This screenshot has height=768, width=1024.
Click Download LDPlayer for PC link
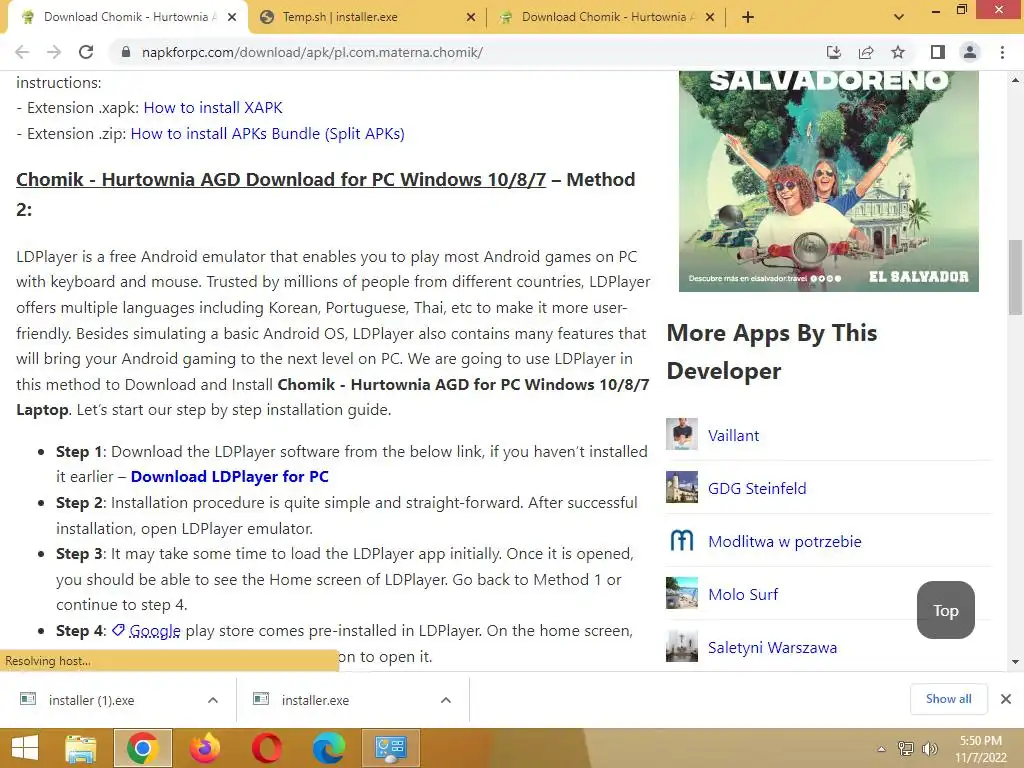tap(230, 477)
